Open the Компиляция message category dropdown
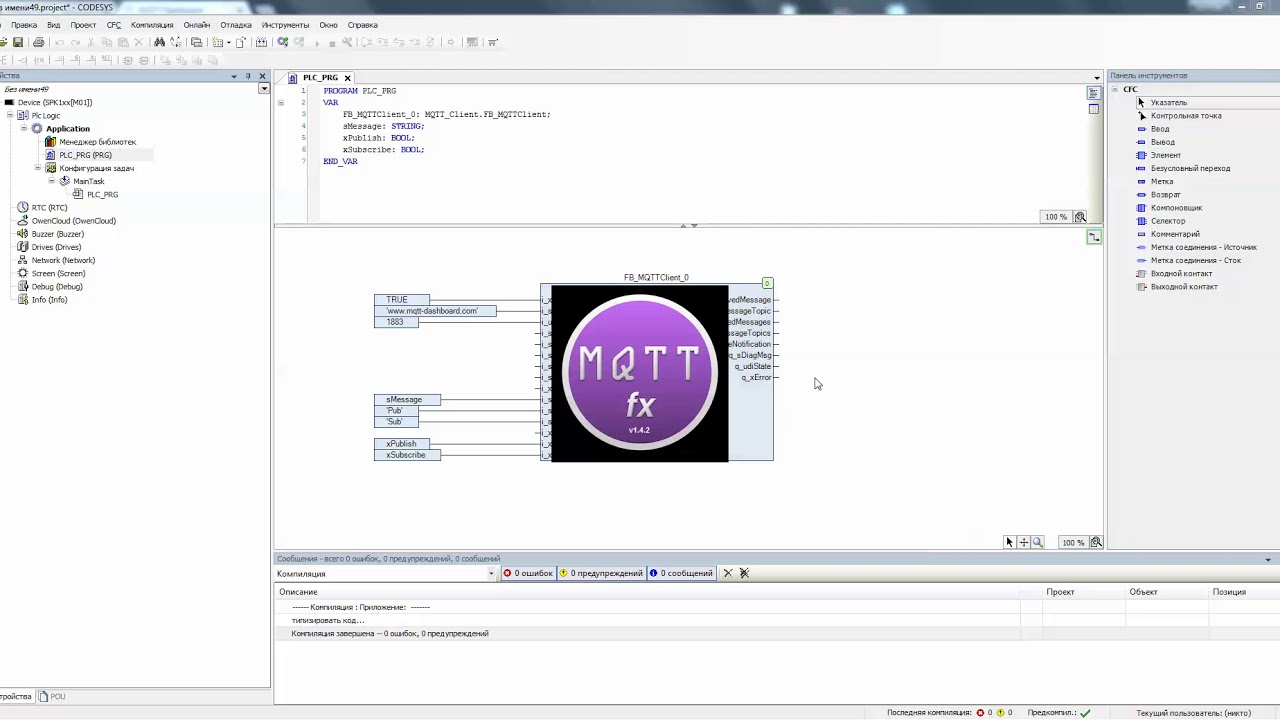The image size is (1280, 720). [491, 573]
